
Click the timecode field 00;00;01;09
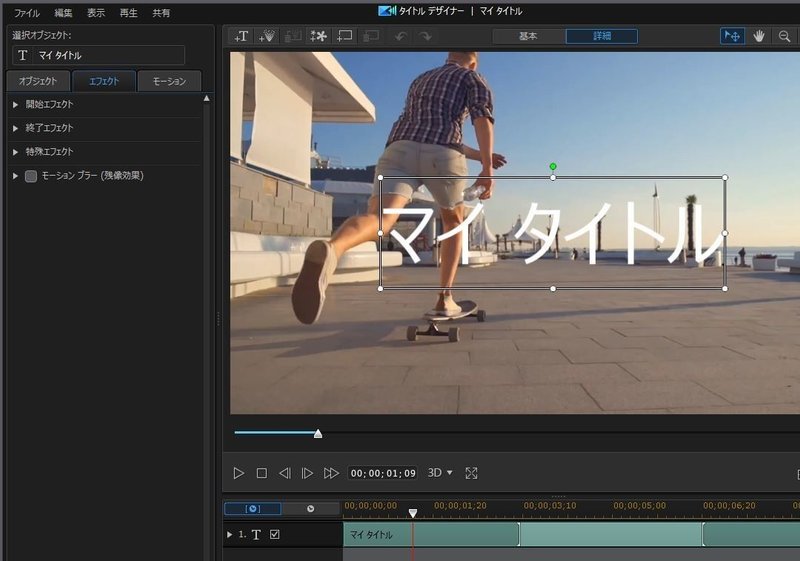(383, 473)
